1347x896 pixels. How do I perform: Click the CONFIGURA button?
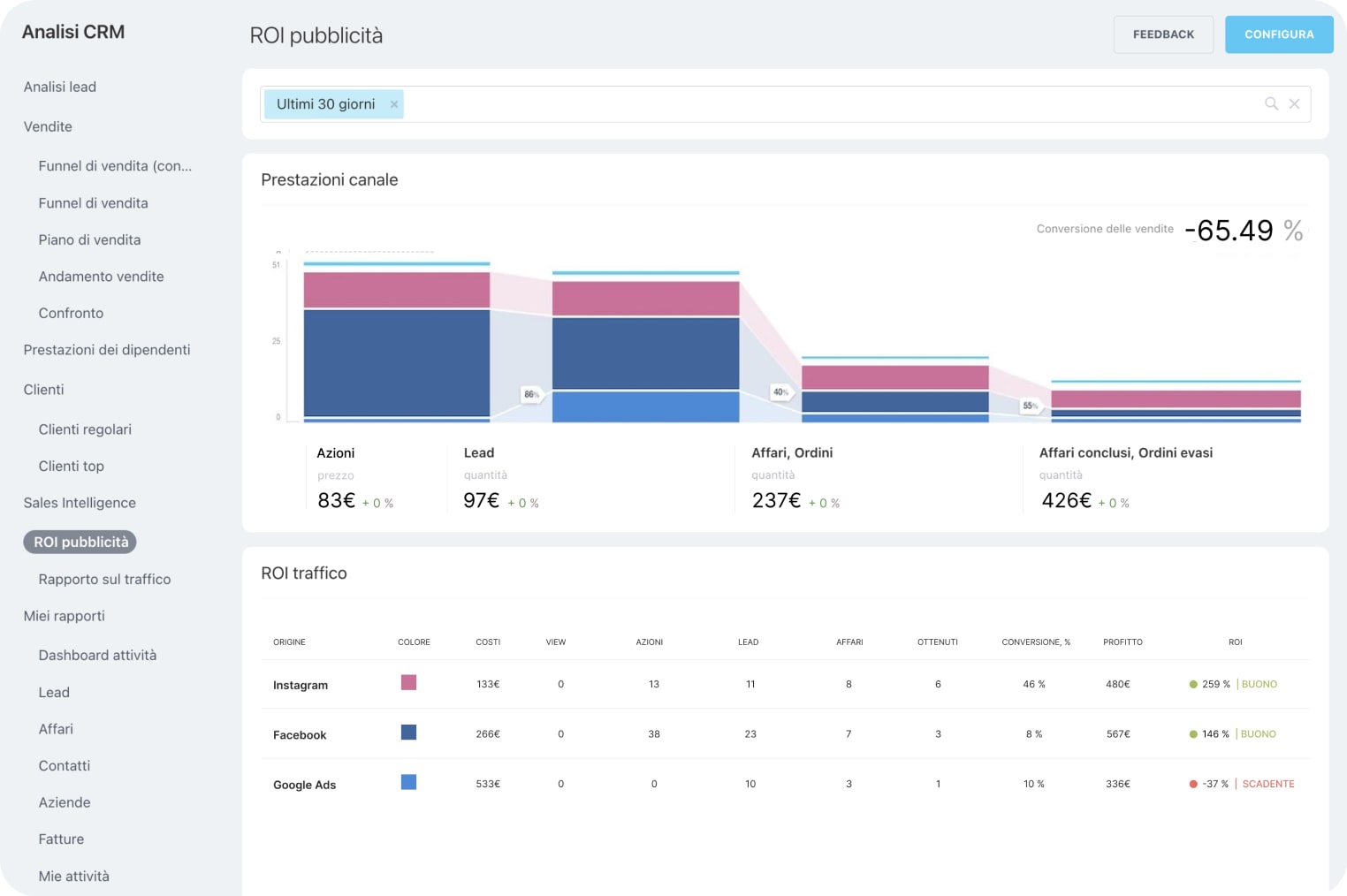tap(1278, 34)
